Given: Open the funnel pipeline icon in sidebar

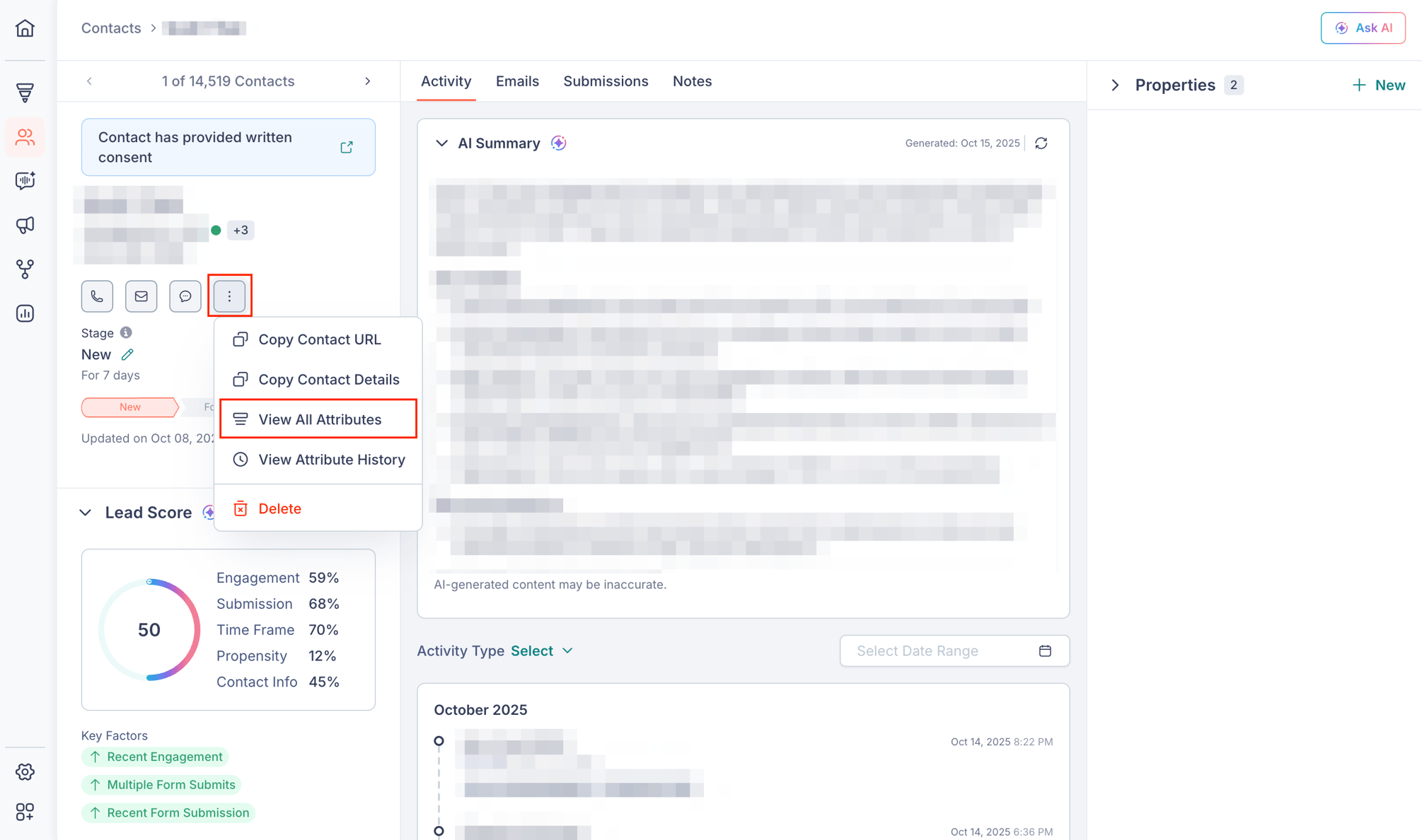Looking at the screenshot, I should [25, 93].
